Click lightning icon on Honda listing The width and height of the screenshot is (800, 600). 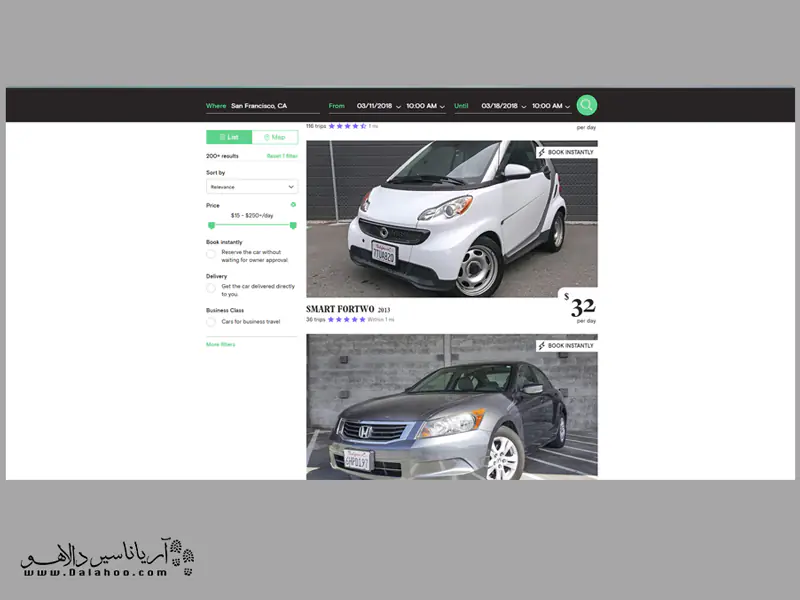pos(542,346)
